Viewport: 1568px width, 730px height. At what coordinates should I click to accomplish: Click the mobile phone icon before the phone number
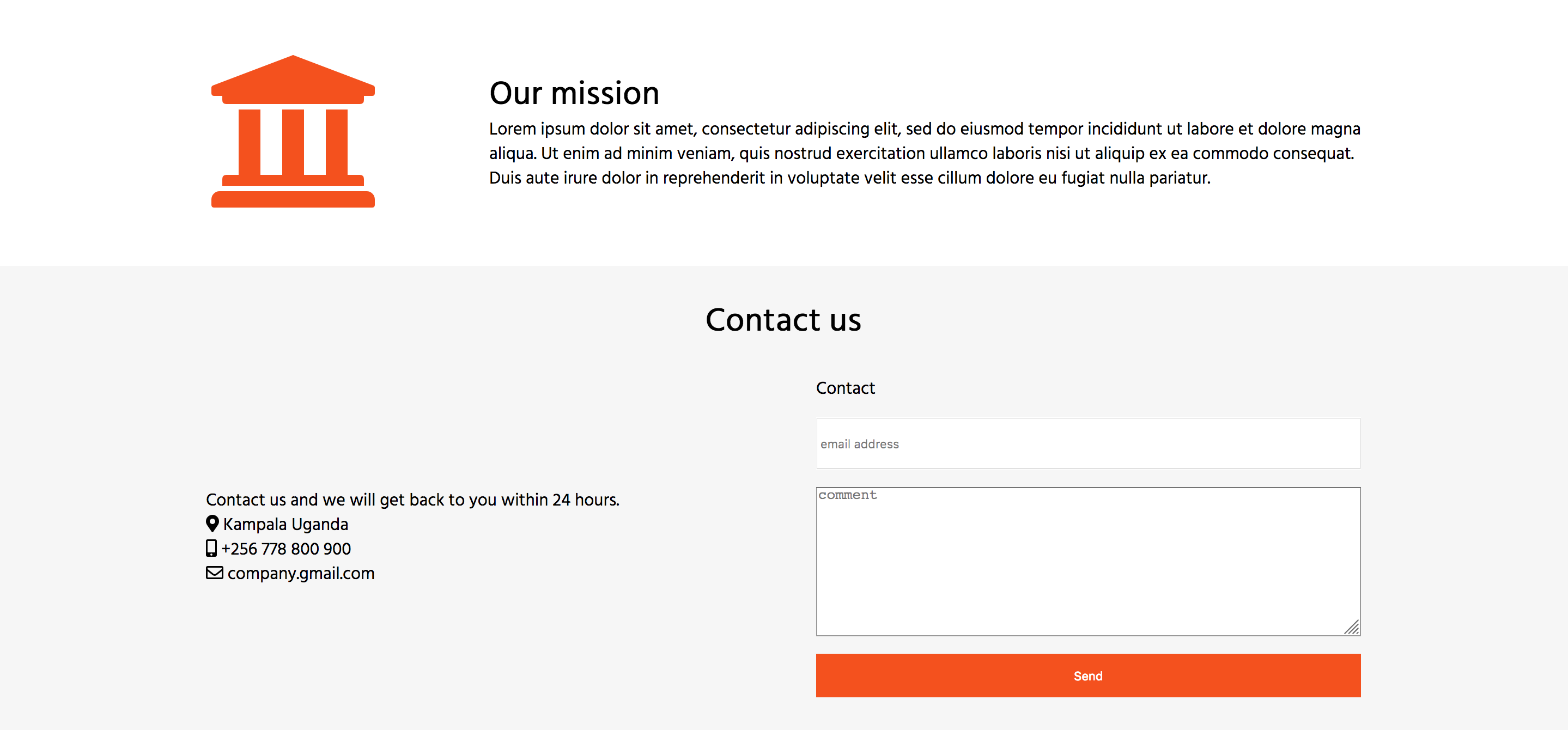coord(211,548)
